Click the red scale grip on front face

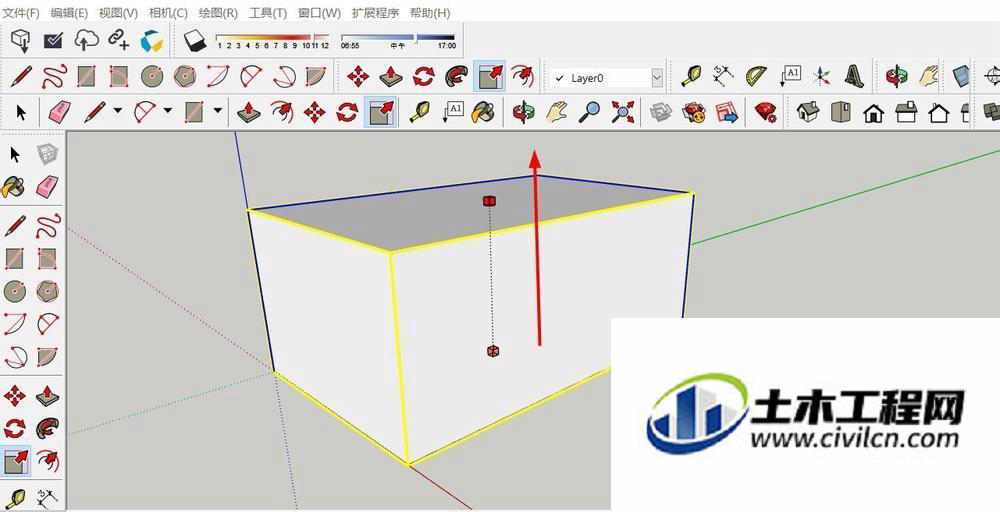point(492,351)
